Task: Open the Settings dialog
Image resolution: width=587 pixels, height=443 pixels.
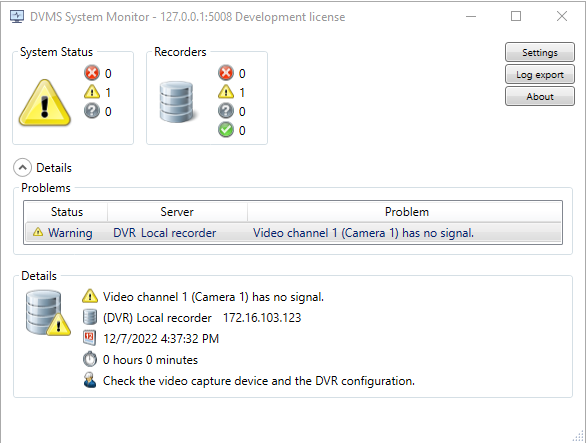Action: click(x=539, y=52)
